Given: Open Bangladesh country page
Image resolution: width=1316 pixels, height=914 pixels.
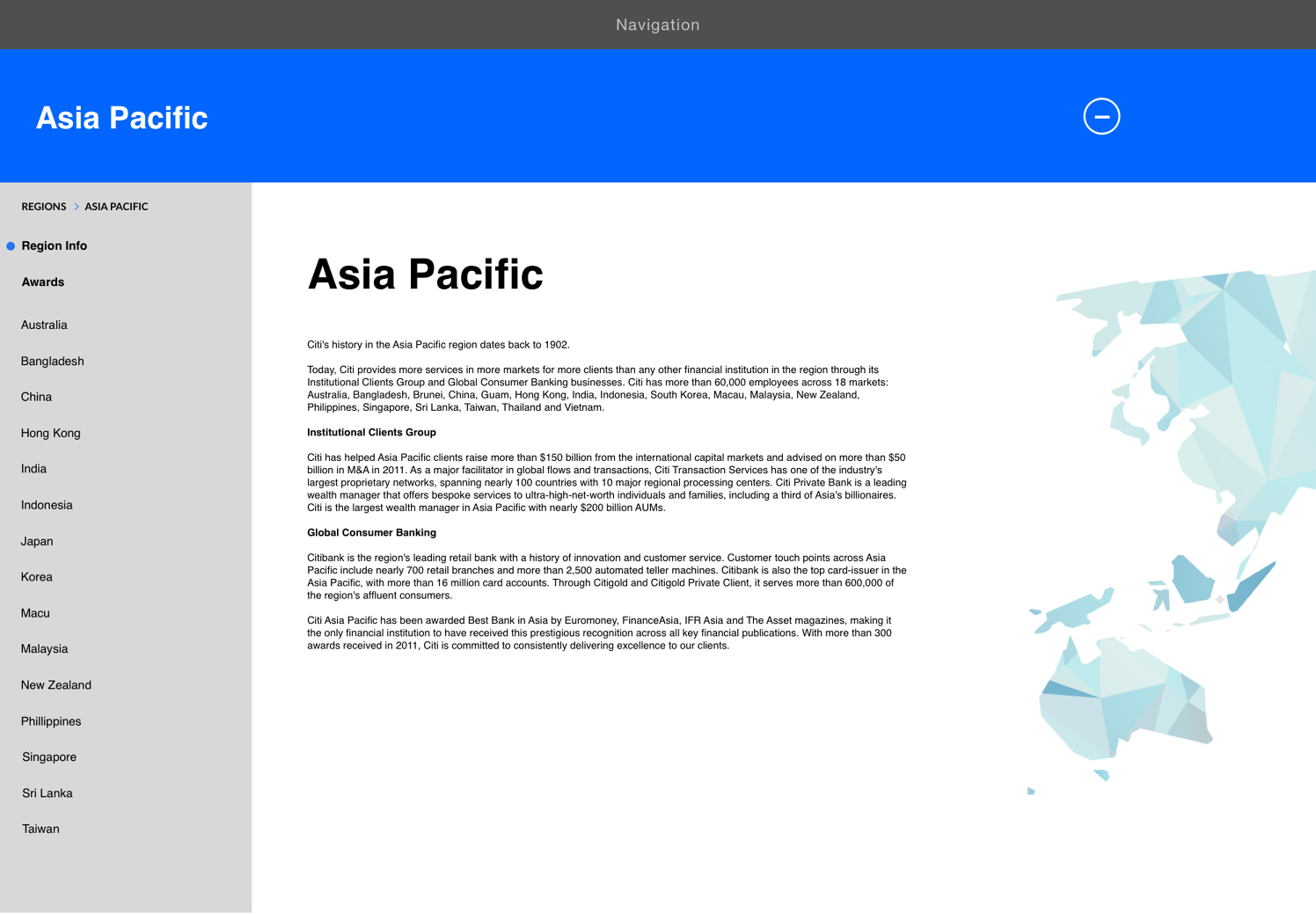Looking at the screenshot, I should pyautogui.click(x=53, y=362).
